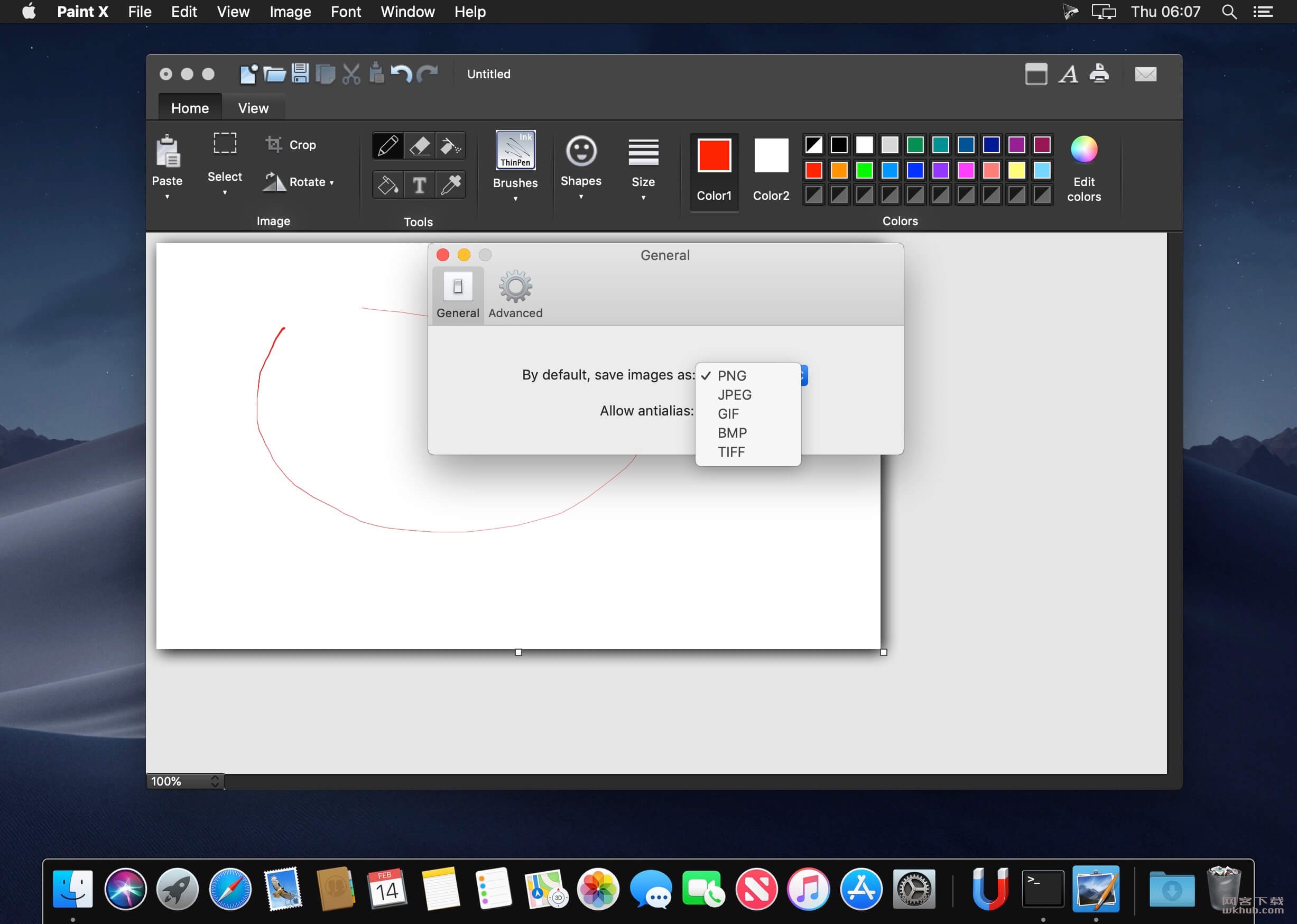Open the Image menu
1297x924 pixels.
coord(290,12)
